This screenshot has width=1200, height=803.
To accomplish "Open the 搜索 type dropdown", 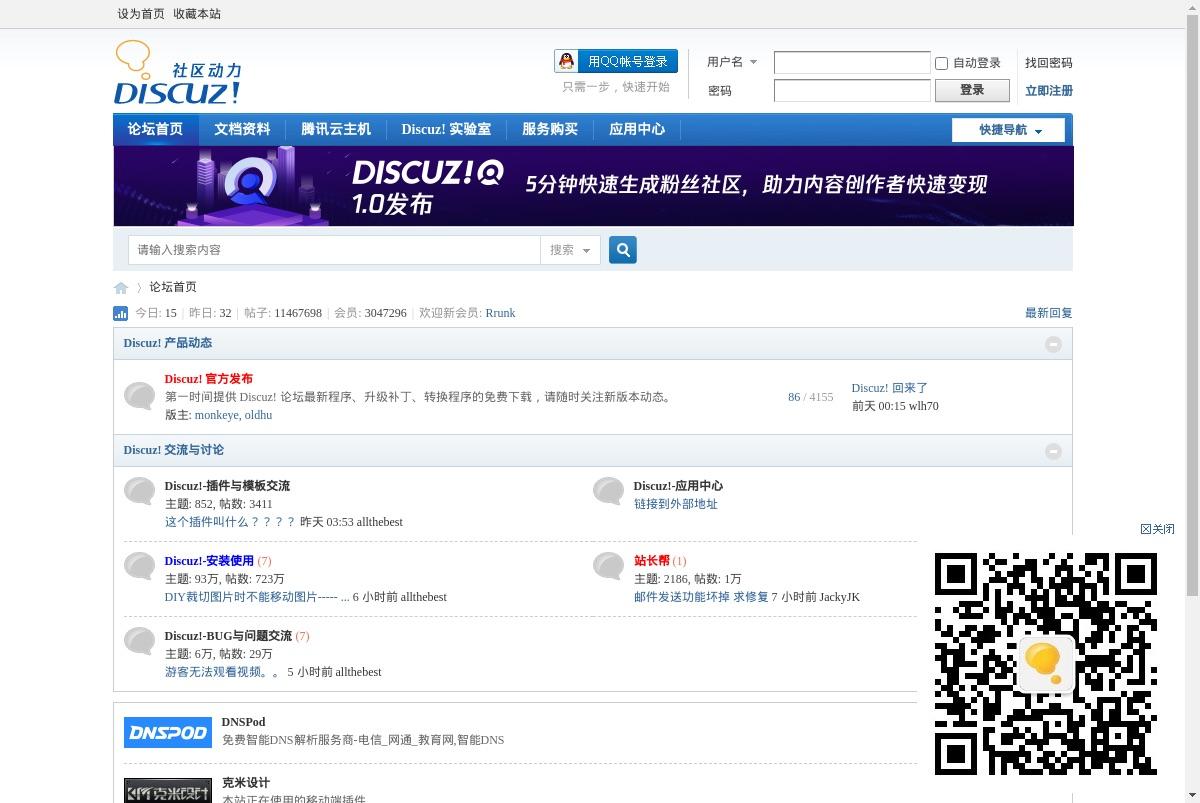I will 570,250.
